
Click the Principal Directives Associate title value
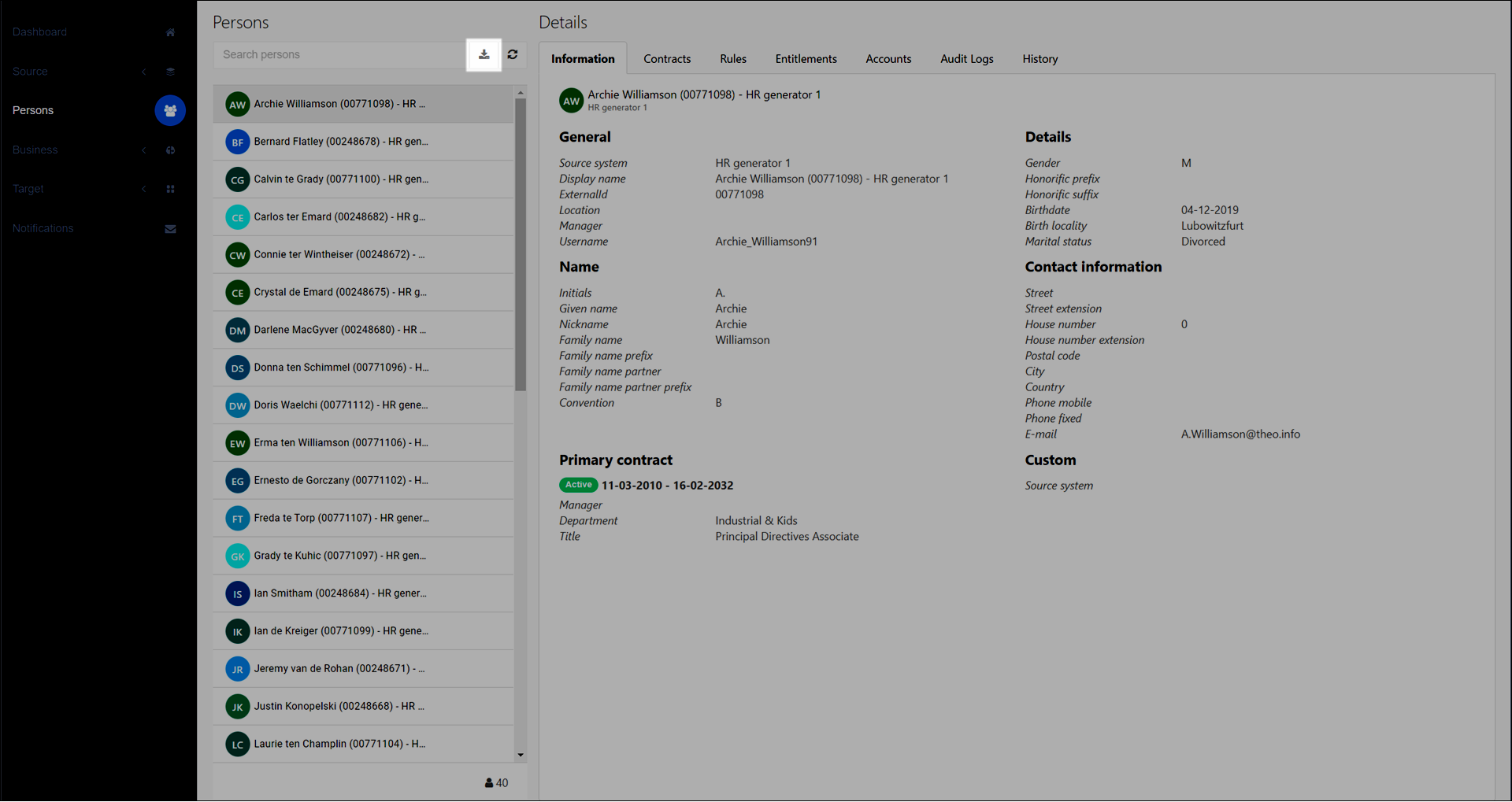click(x=787, y=537)
